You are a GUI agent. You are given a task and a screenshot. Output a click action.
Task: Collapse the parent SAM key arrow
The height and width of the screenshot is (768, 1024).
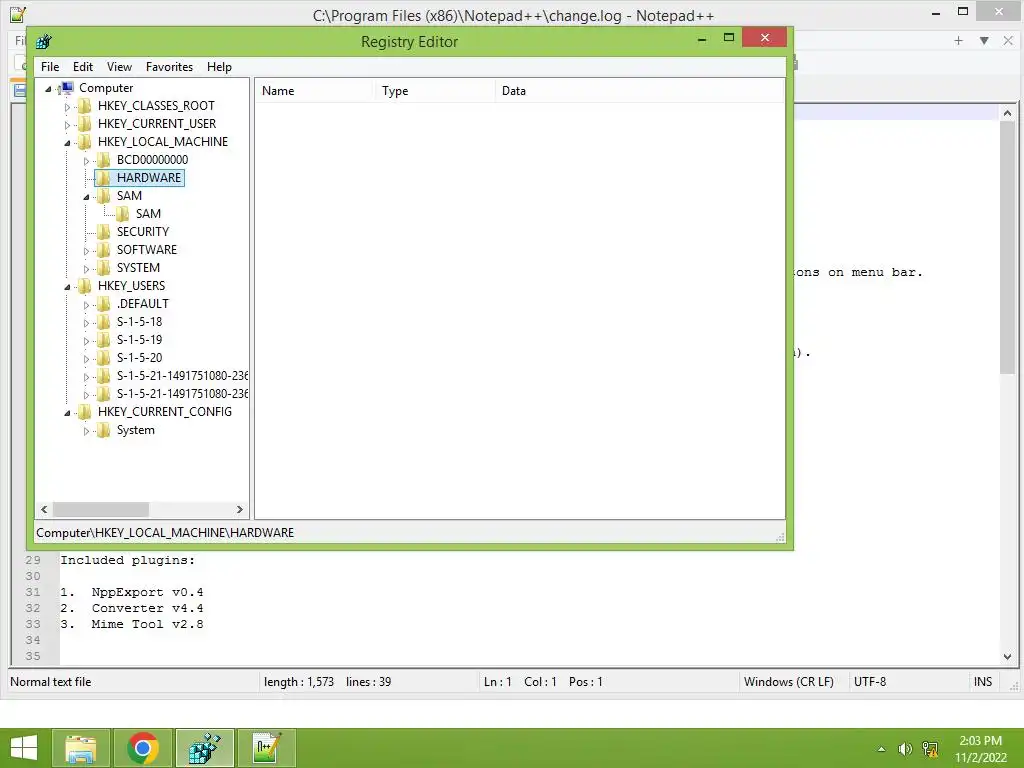[86, 197]
